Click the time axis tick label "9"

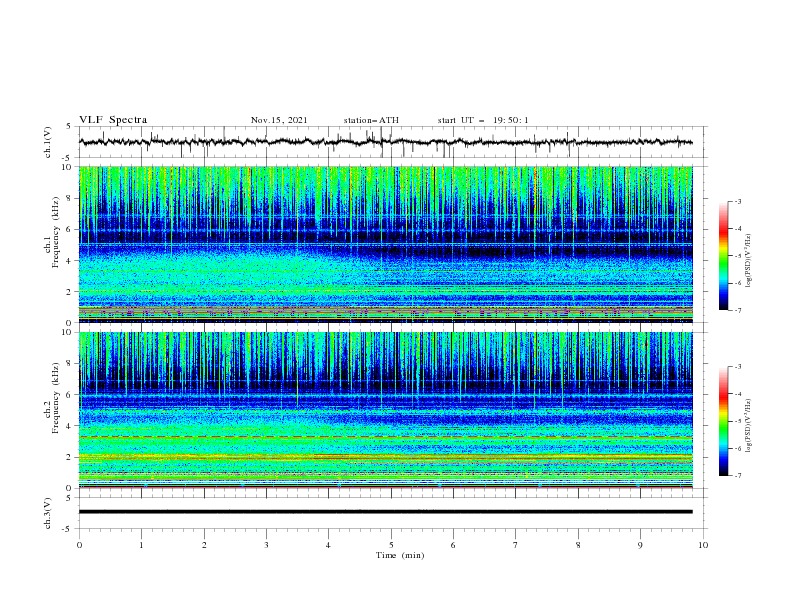pyautogui.click(x=640, y=545)
